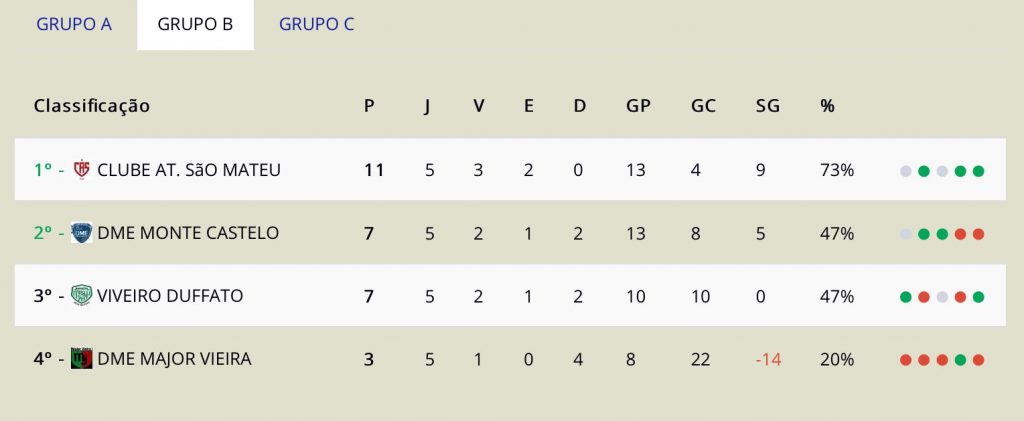Select the GRUPO B tab

click(195, 24)
